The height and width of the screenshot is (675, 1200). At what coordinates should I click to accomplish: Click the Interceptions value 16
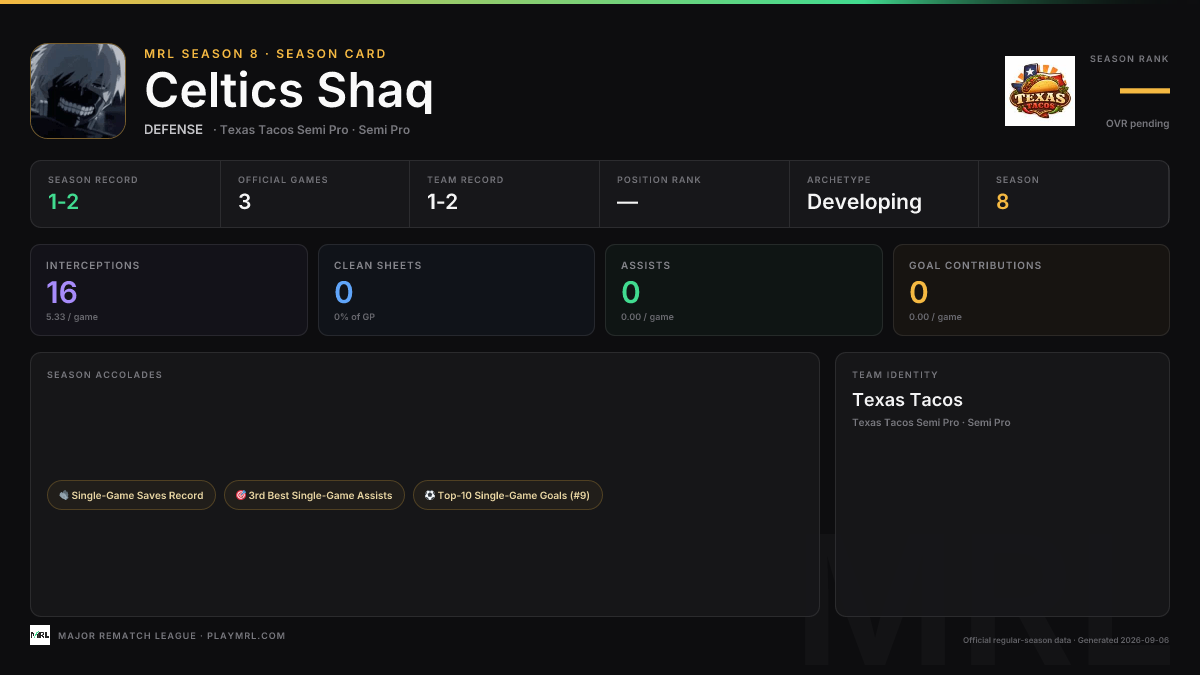[x=62, y=292]
